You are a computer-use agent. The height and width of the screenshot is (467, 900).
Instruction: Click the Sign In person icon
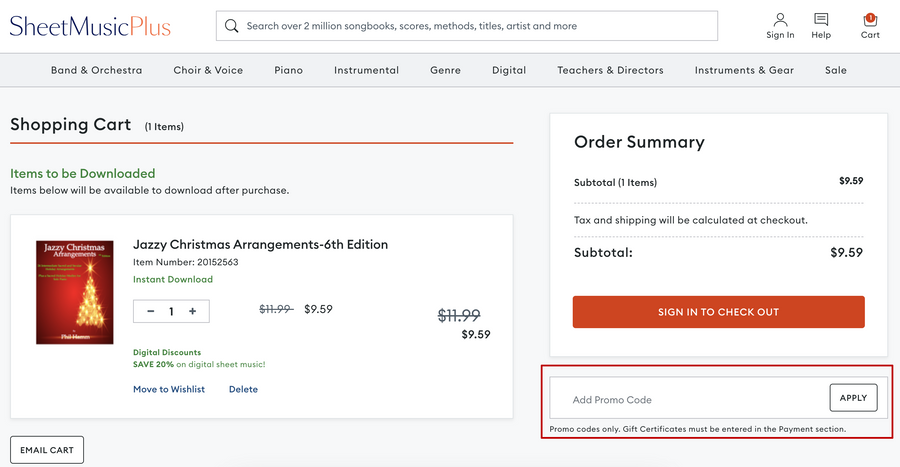click(780, 21)
